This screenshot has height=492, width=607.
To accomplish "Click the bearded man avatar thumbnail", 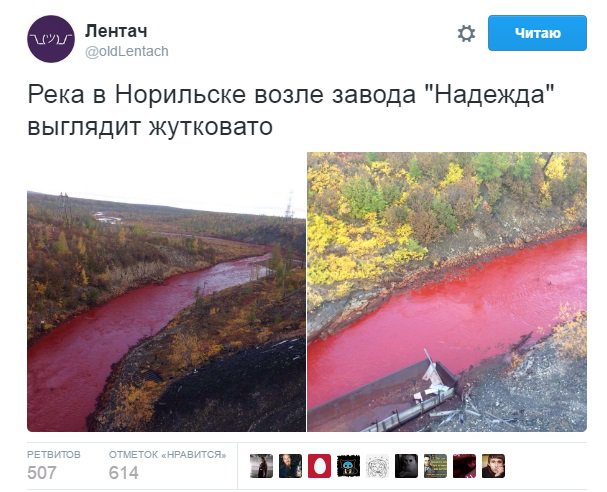I will [290, 466].
